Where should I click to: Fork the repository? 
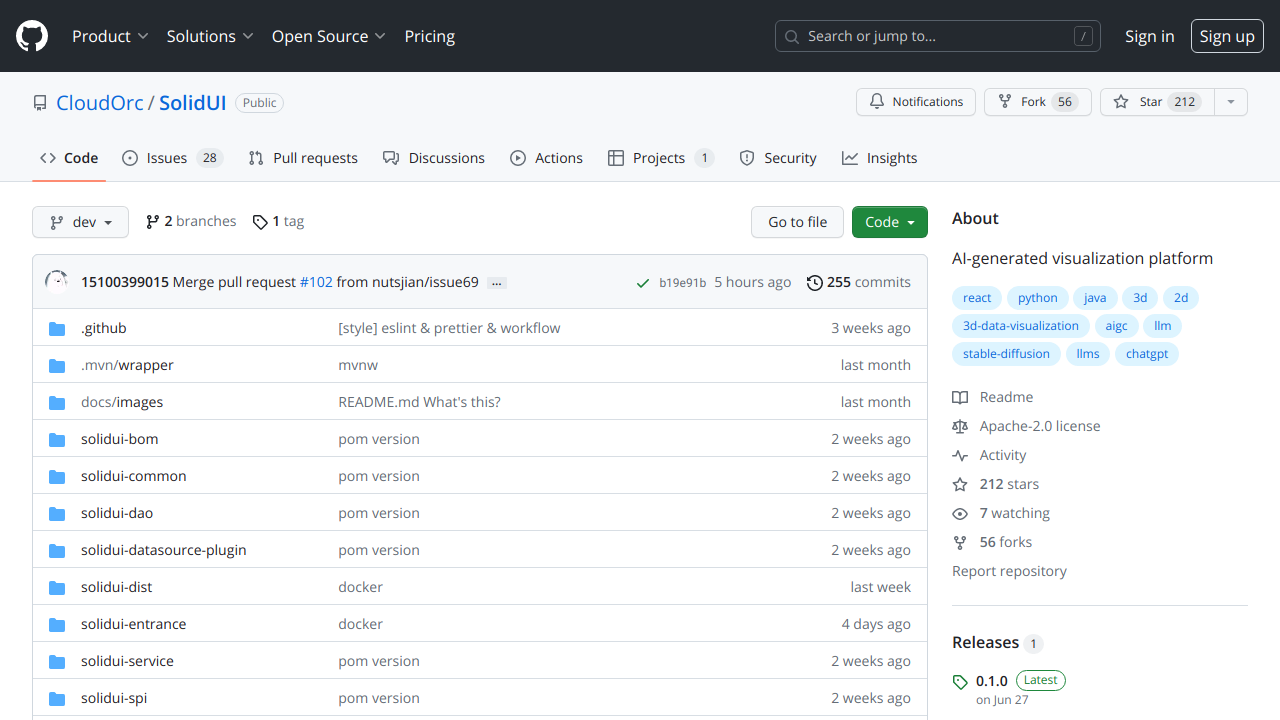pos(1038,102)
